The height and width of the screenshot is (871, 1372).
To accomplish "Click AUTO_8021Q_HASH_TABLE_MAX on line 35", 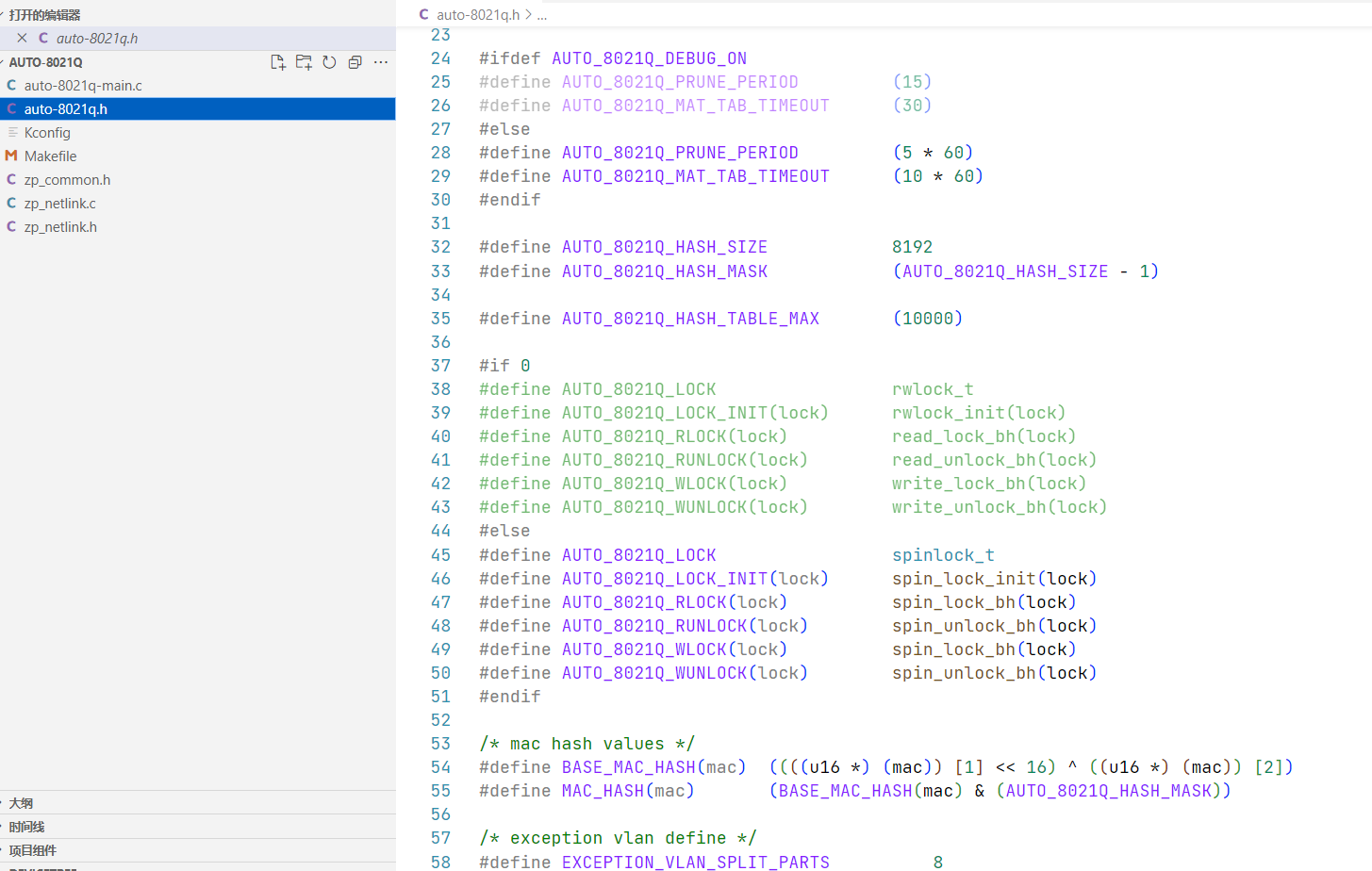I will [691, 319].
